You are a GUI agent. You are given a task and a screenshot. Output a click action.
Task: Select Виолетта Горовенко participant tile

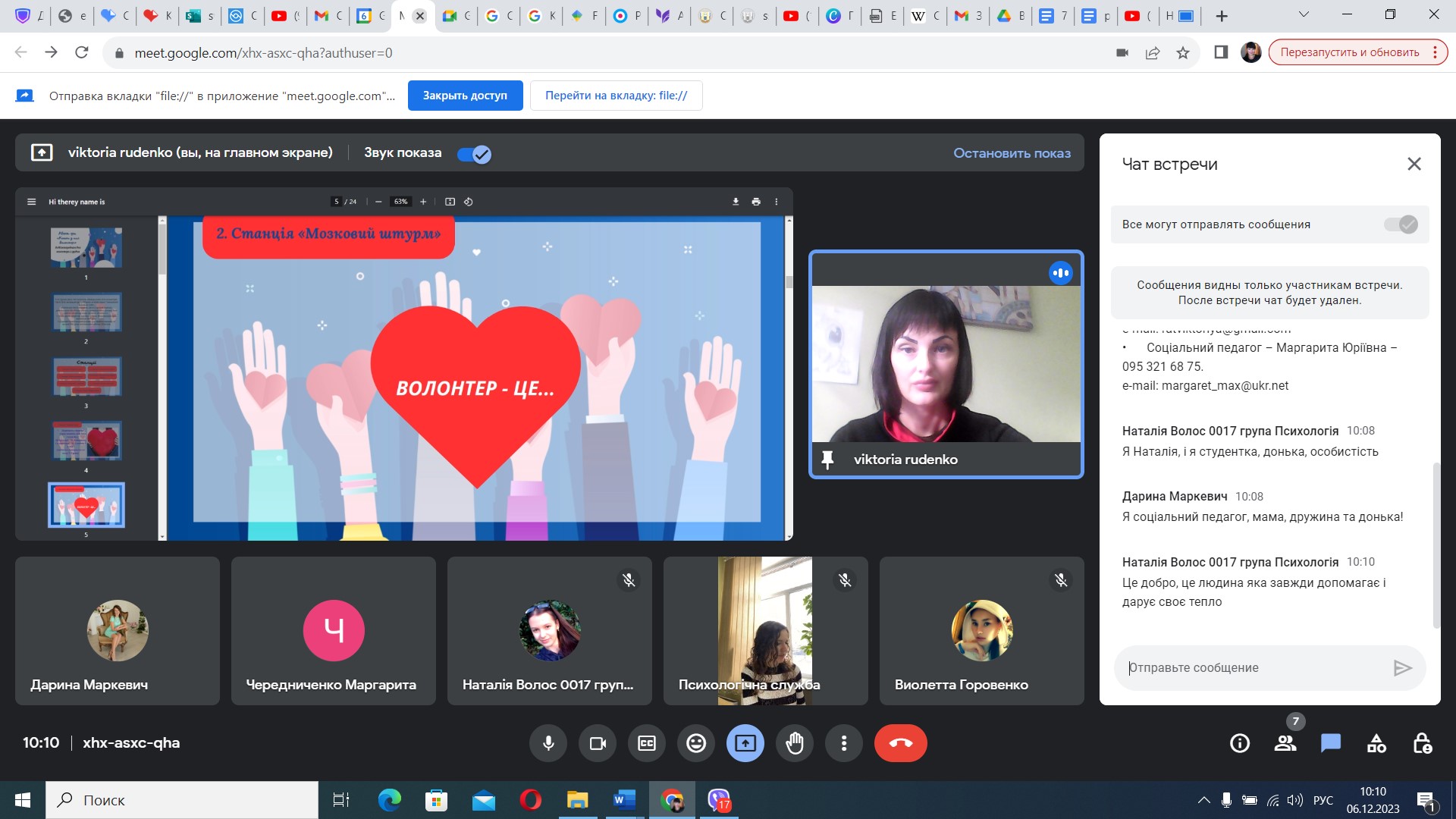[x=982, y=631]
